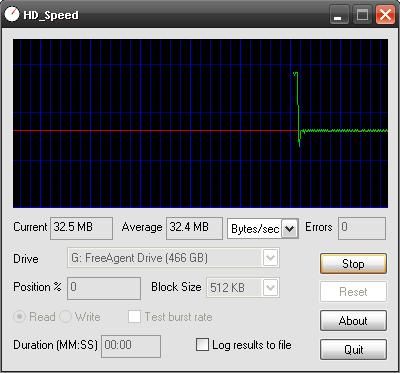Screen dimensions: 400x373
Task: Minimize the HD_Speed window
Action: 339,15
